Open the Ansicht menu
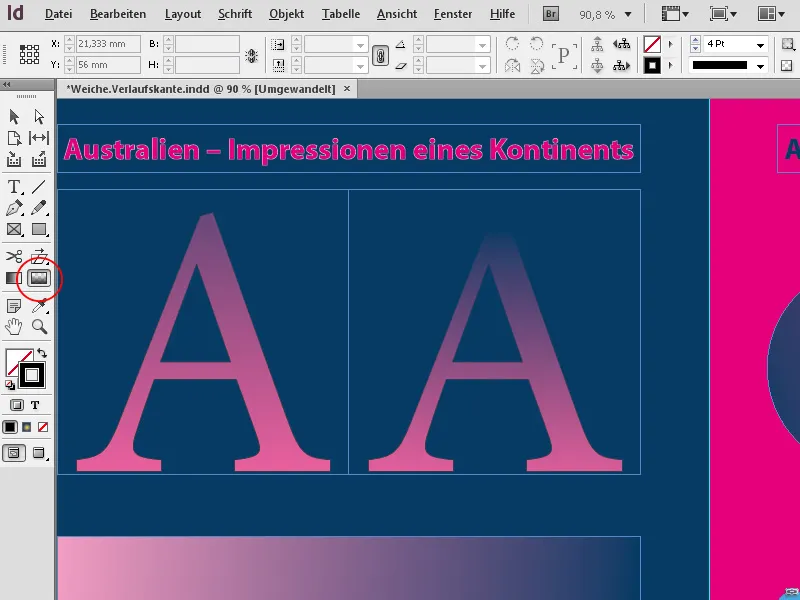Viewport: 800px width, 600px height. 396,14
